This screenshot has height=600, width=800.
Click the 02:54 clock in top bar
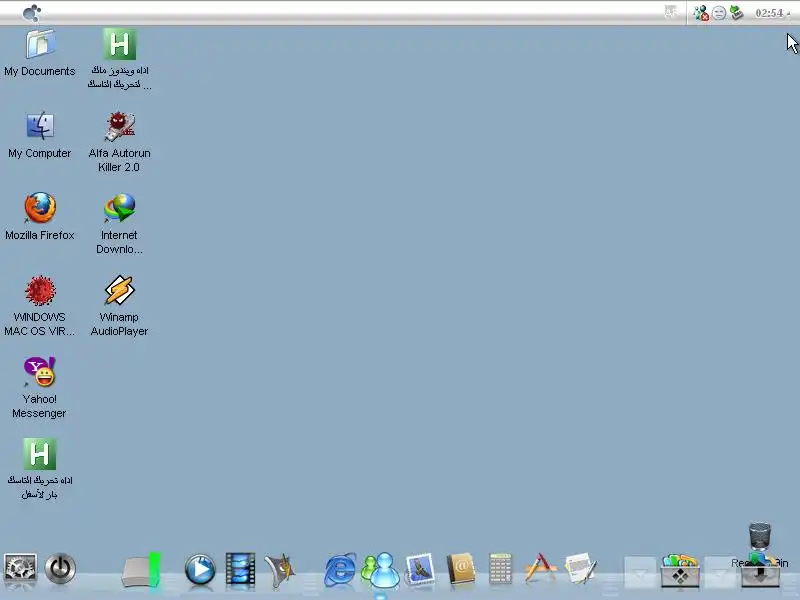(x=769, y=13)
